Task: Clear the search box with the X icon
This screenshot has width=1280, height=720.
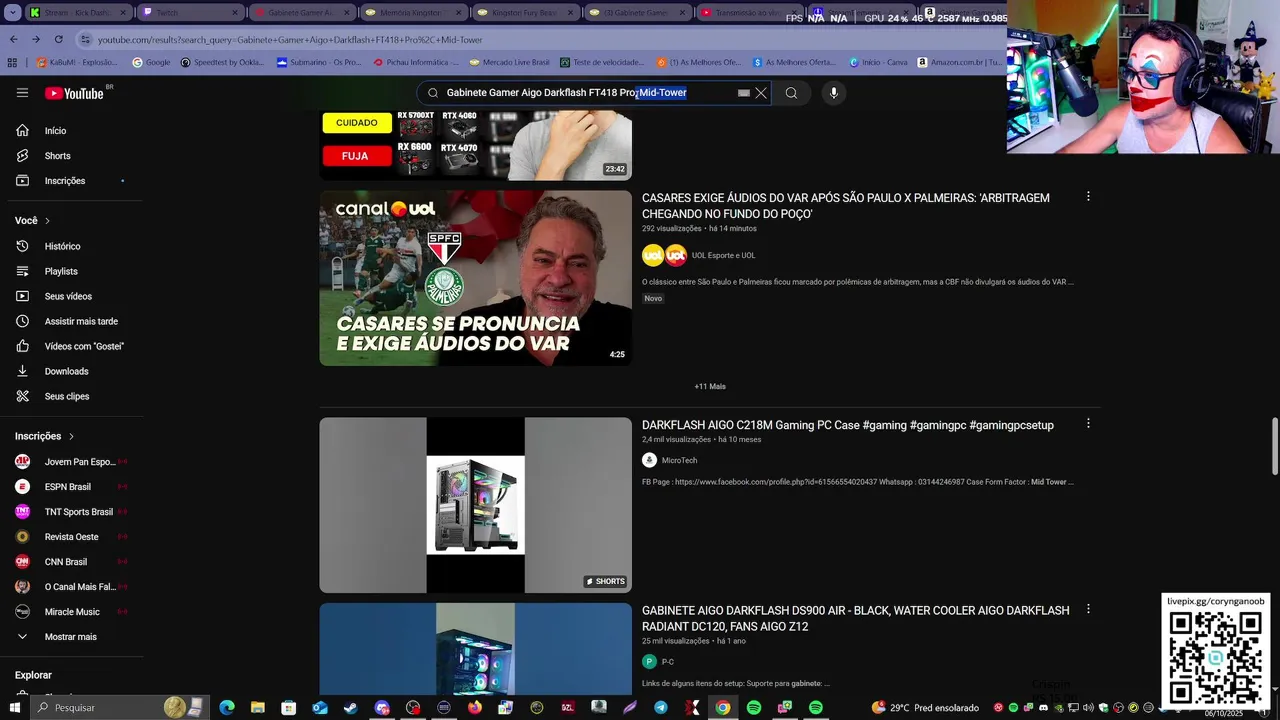Action: [761, 93]
